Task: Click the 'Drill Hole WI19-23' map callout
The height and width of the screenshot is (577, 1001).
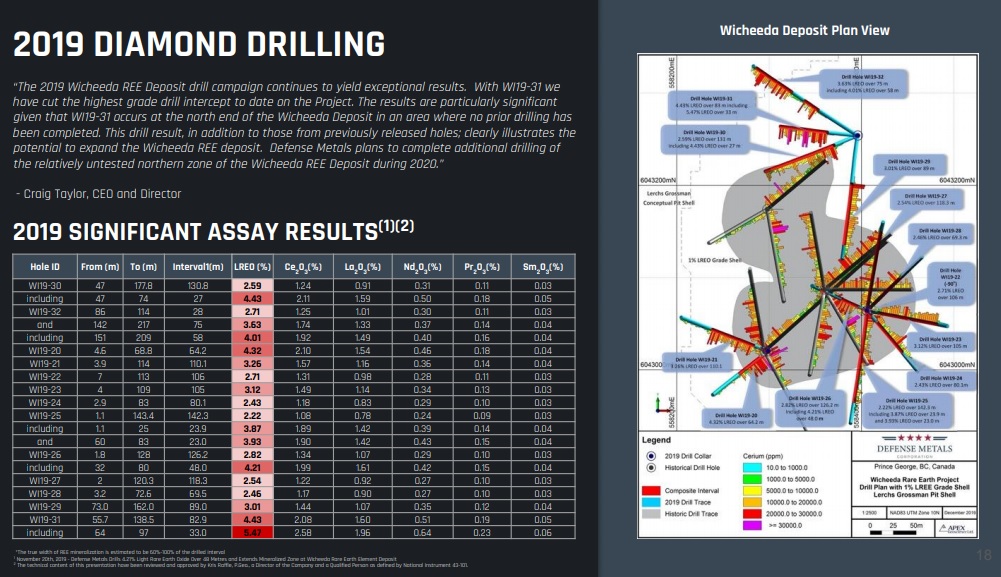Action: tap(940, 342)
